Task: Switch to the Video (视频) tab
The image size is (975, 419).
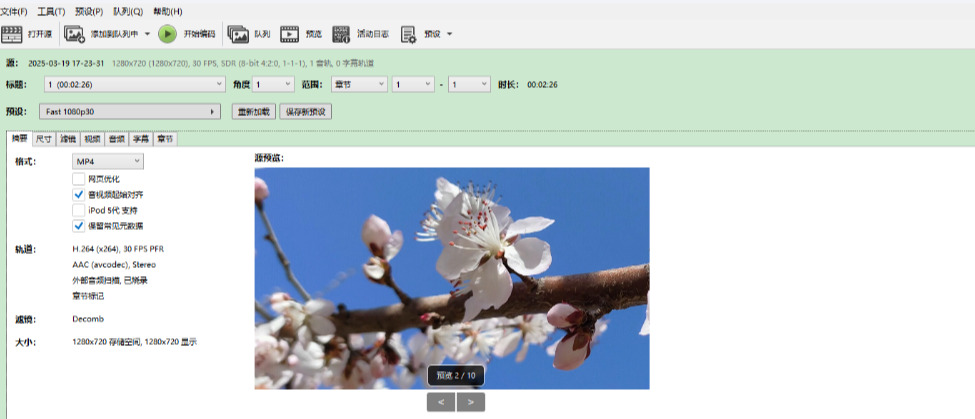Action: pyautogui.click(x=92, y=139)
